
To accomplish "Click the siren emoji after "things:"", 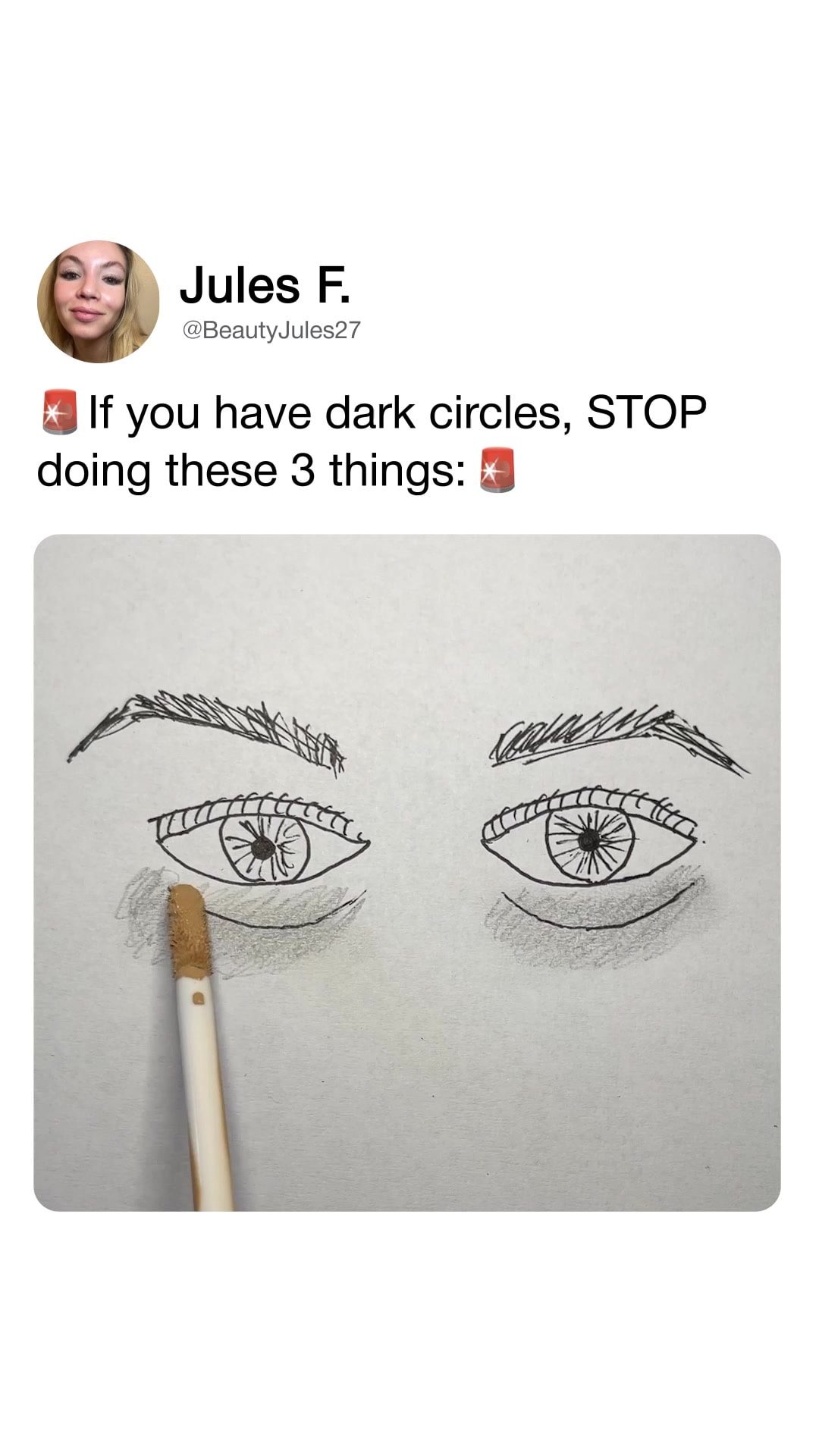I will point(497,470).
